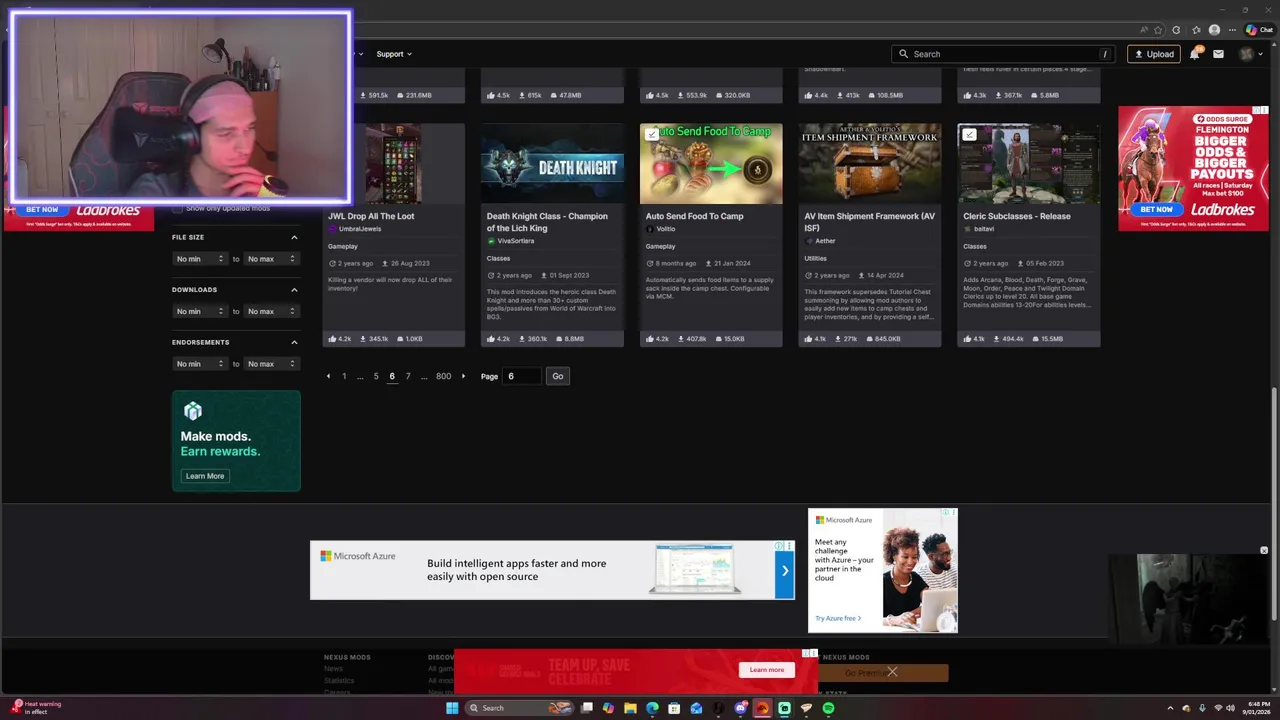Screen dimensions: 1280x720
Task: Open Spotify from the taskbar
Action: 828,708
